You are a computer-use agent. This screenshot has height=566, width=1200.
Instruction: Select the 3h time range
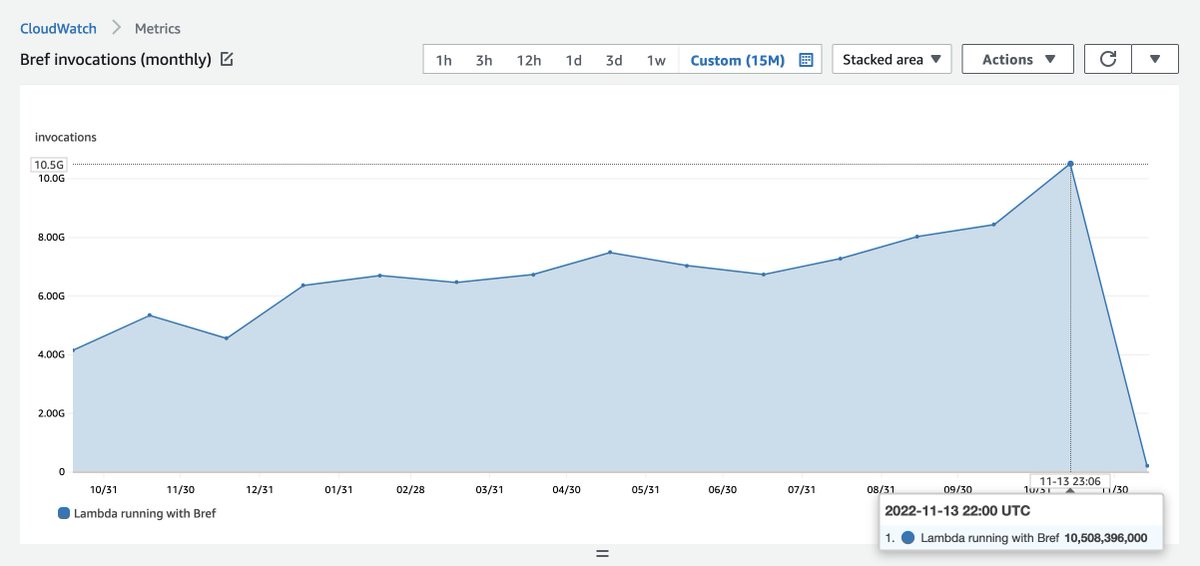point(484,60)
